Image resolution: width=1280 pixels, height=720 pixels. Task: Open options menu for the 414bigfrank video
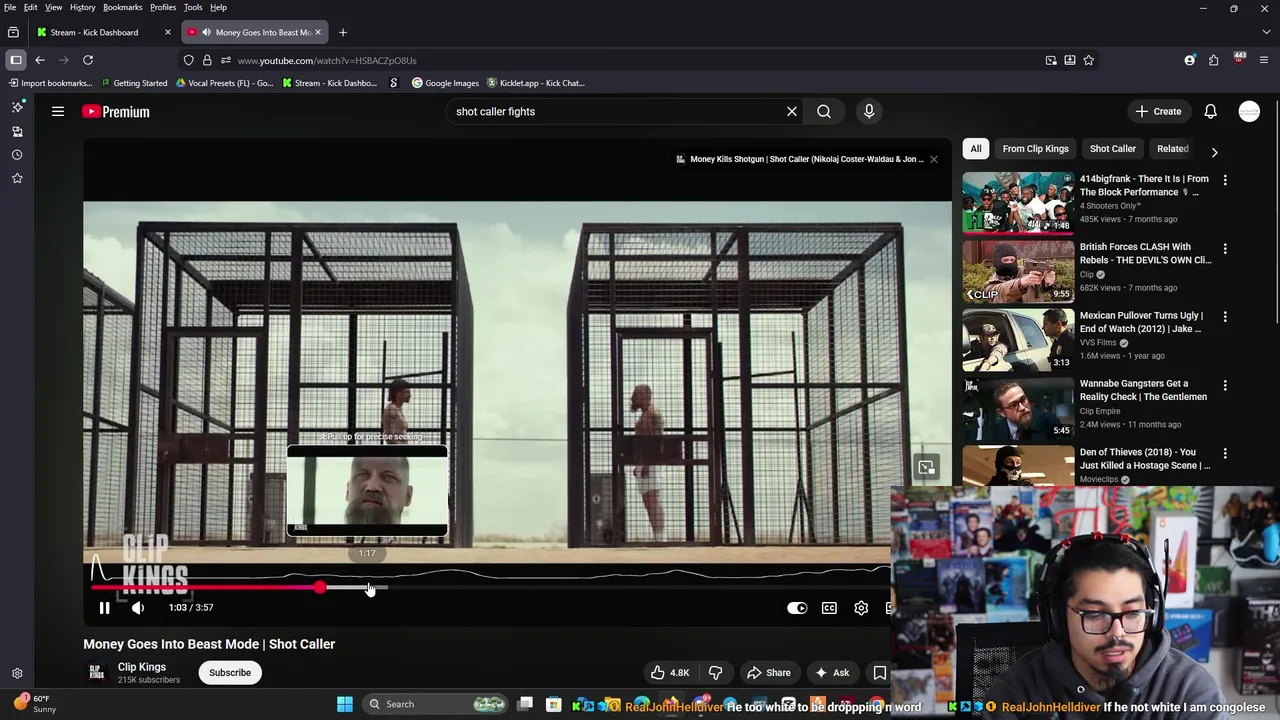click(x=1225, y=180)
